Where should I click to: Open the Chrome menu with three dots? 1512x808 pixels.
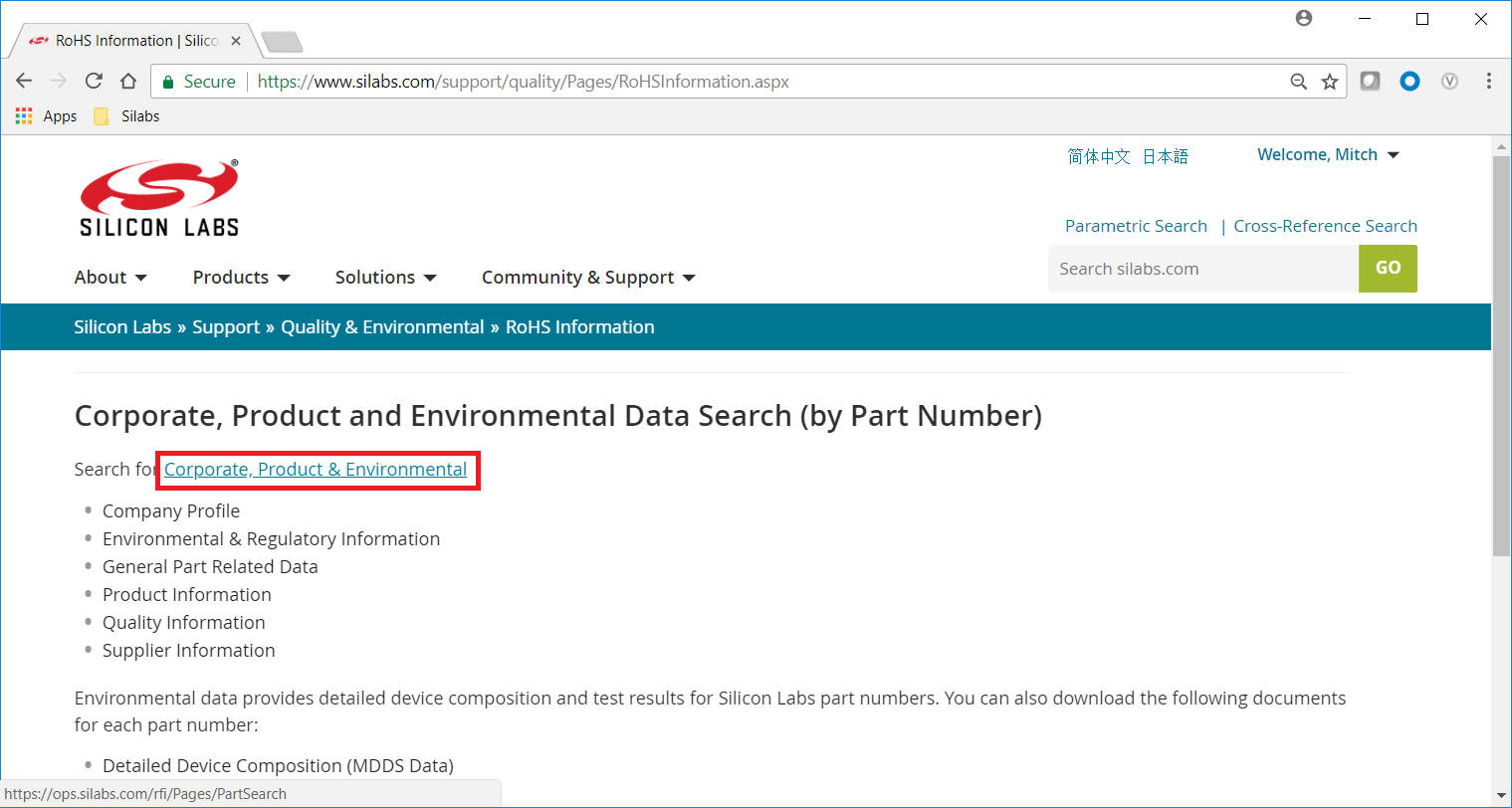(x=1488, y=81)
